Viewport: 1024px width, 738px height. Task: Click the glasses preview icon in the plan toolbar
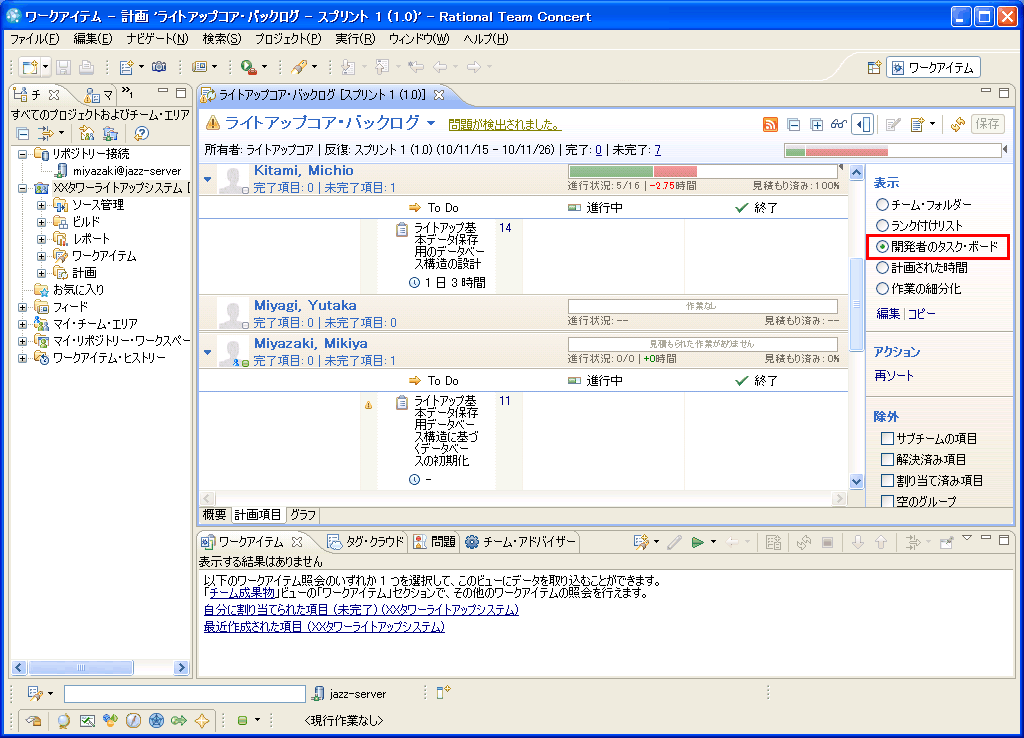pos(839,124)
